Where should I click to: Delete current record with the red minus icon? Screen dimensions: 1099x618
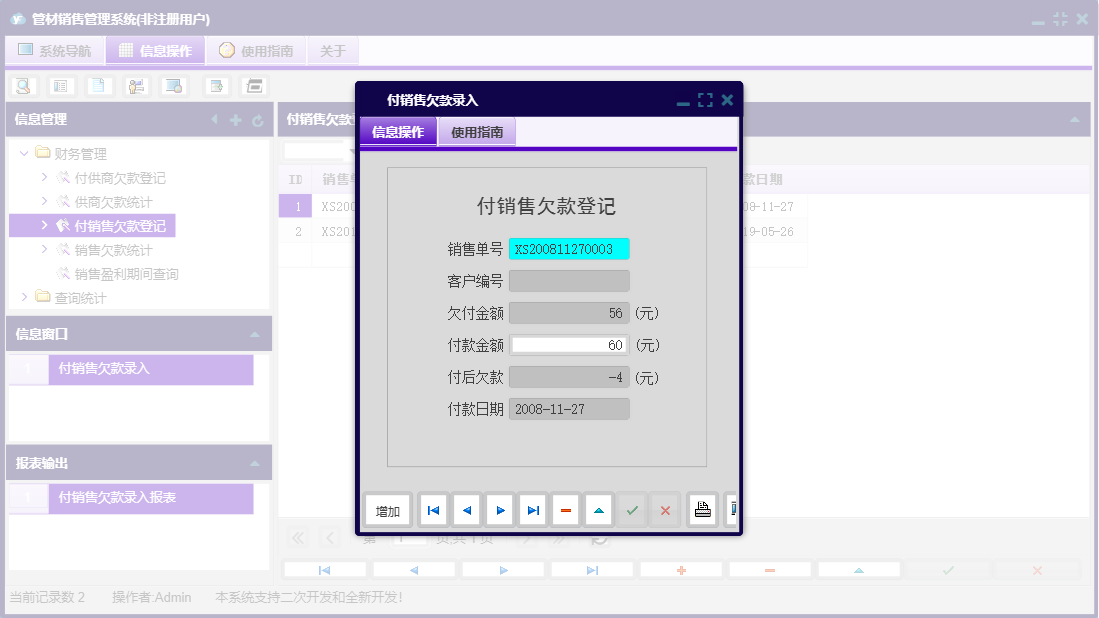click(x=565, y=510)
